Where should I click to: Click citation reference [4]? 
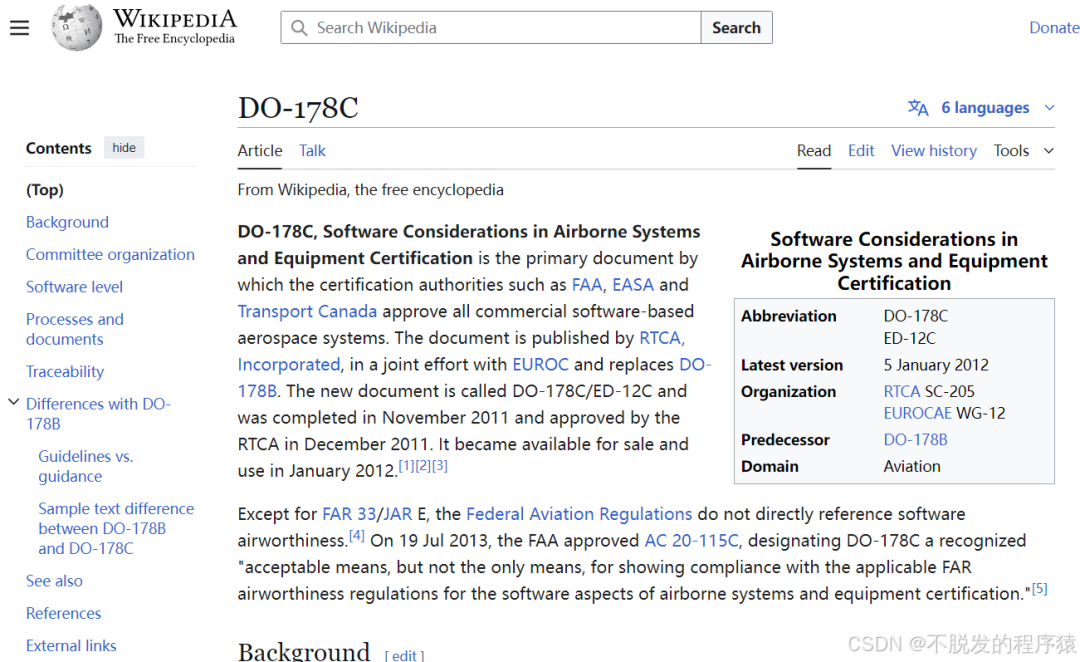pos(357,535)
